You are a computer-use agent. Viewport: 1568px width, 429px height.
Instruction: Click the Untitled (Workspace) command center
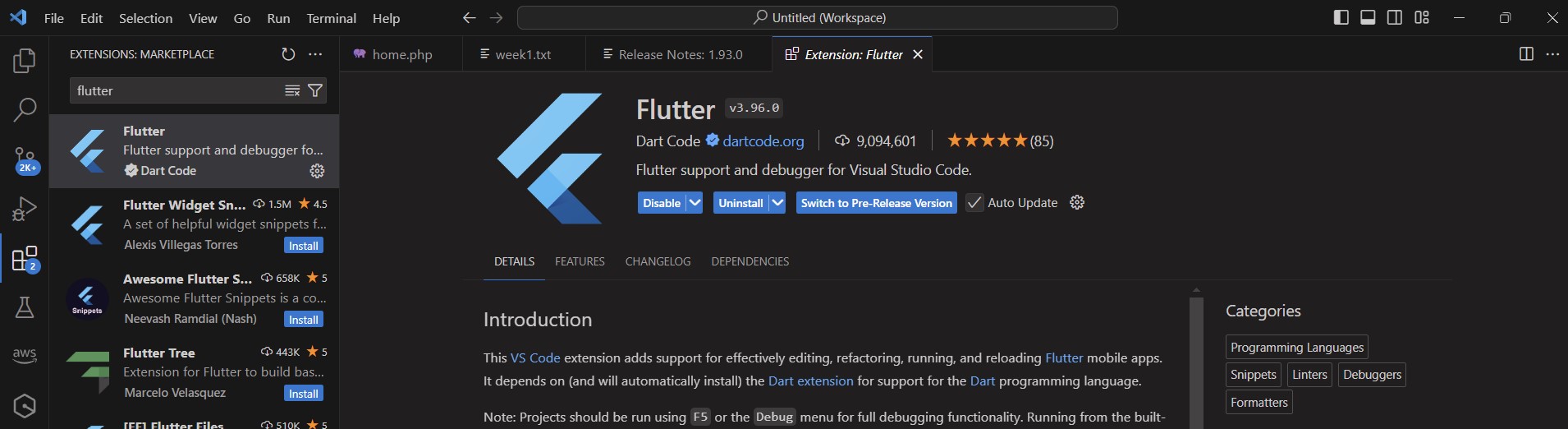click(818, 18)
